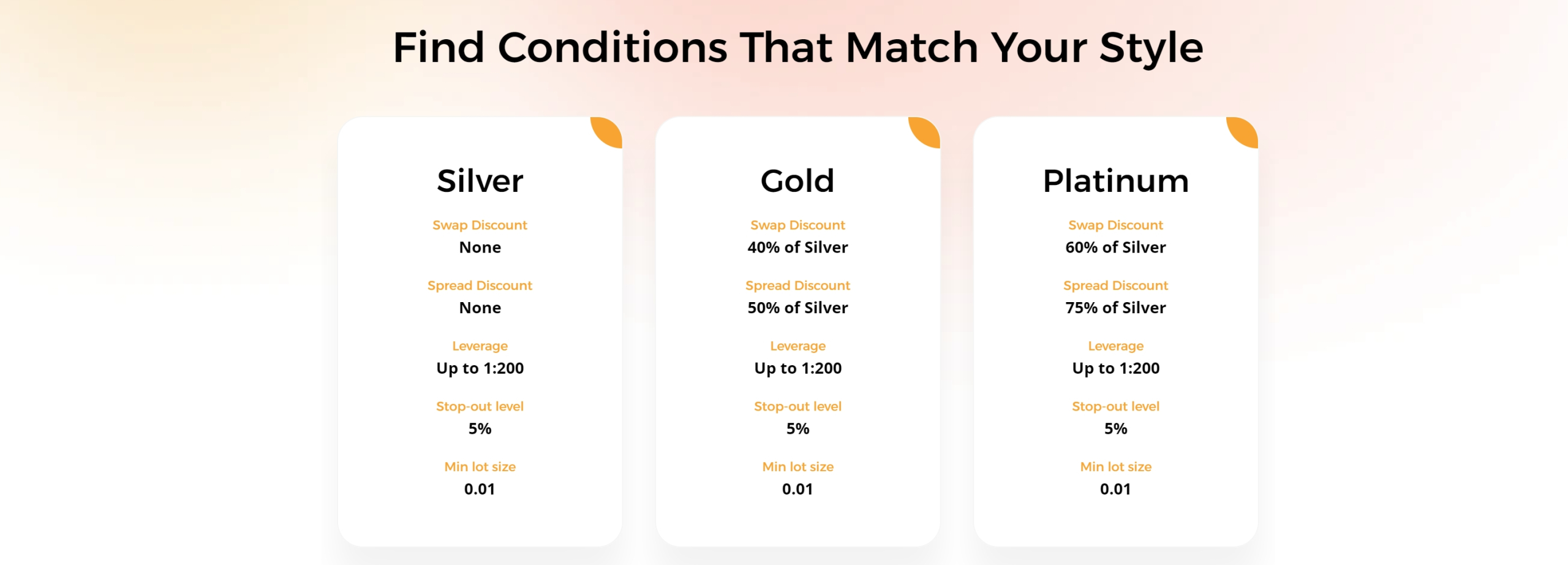The width and height of the screenshot is (1568, 565).
Task: Click Silver card's Stop-out level label
Action: [480, 406]
